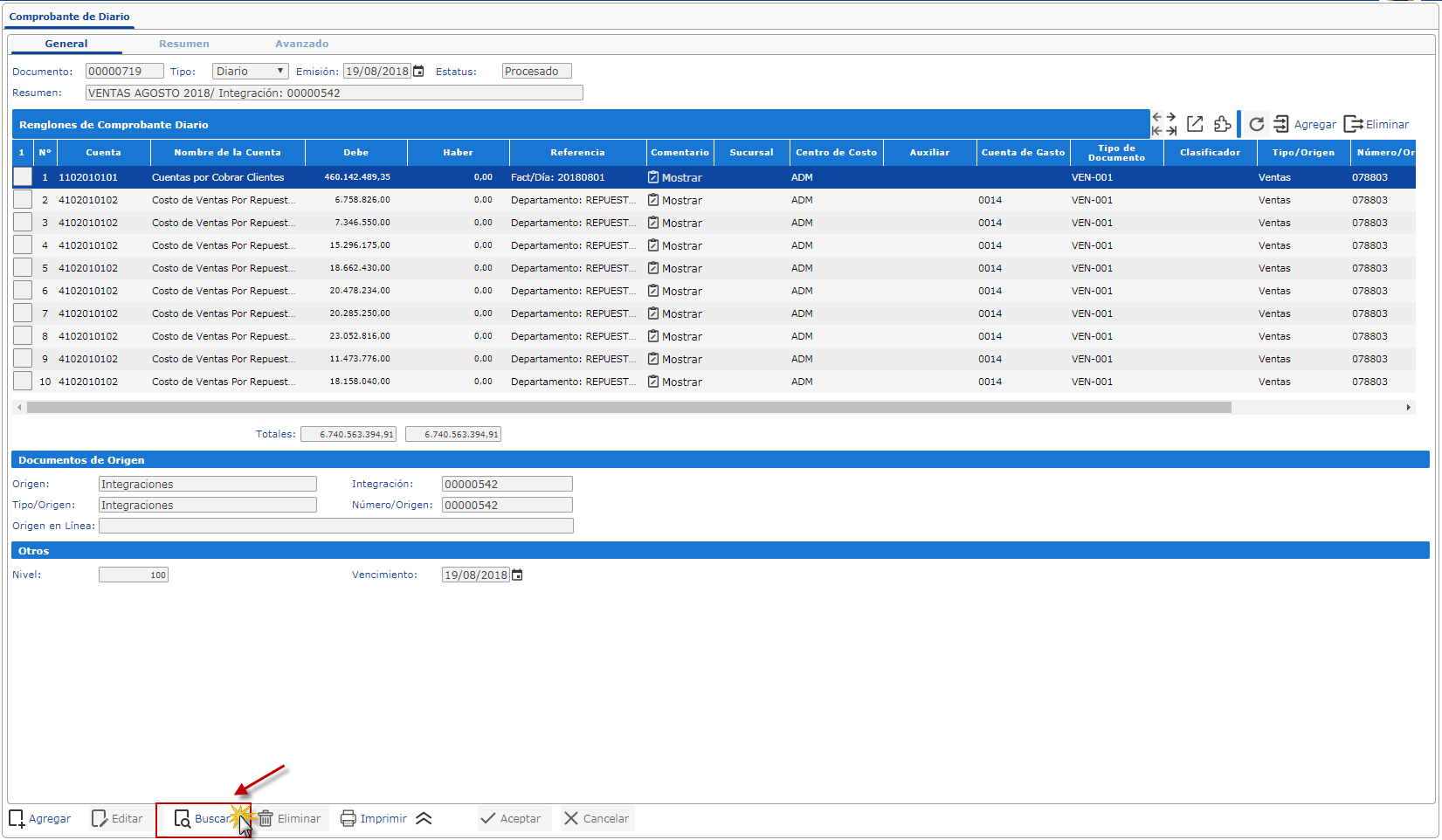Show comment for row 9 Mostrar
This screenshot has height=840, width=1442.
pyautogui.click(x=675, y=359)
